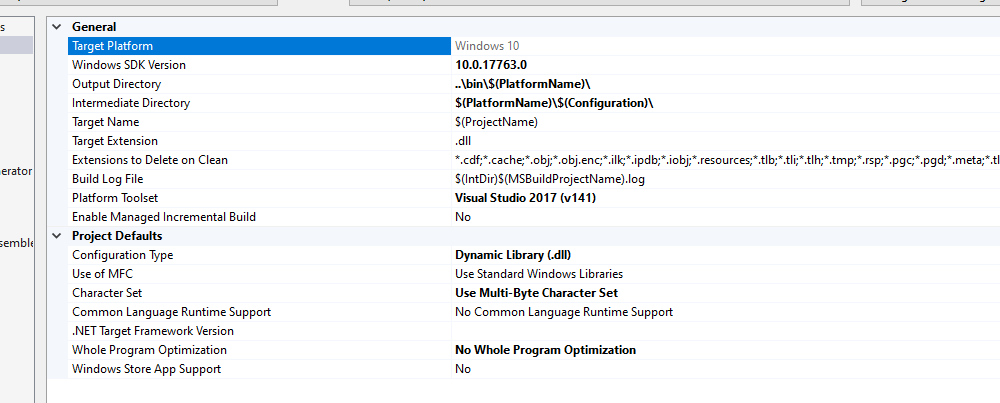Open the Character Set value dropdown

click(x=536, y=293)
